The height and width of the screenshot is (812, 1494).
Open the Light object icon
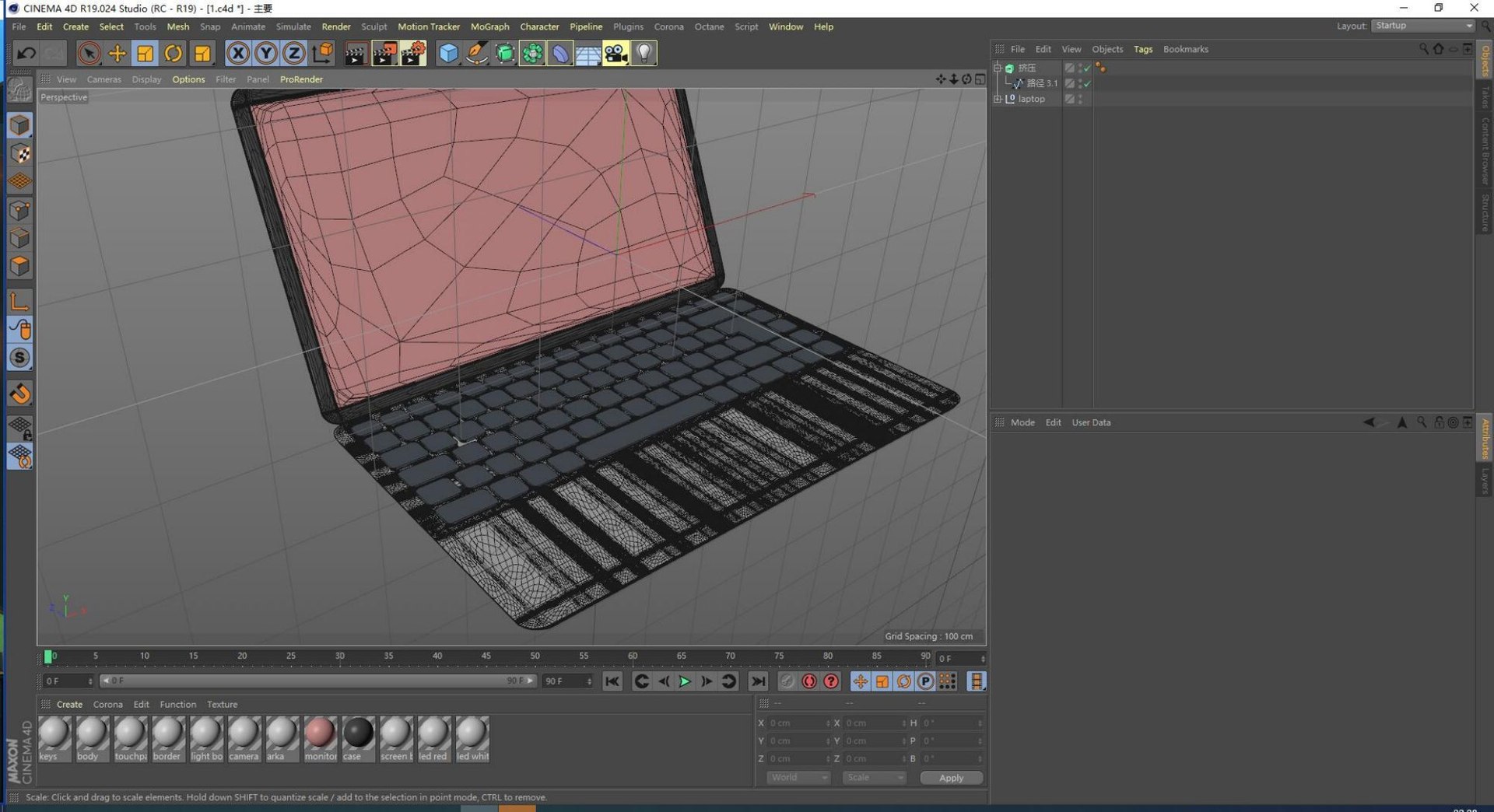644,53
